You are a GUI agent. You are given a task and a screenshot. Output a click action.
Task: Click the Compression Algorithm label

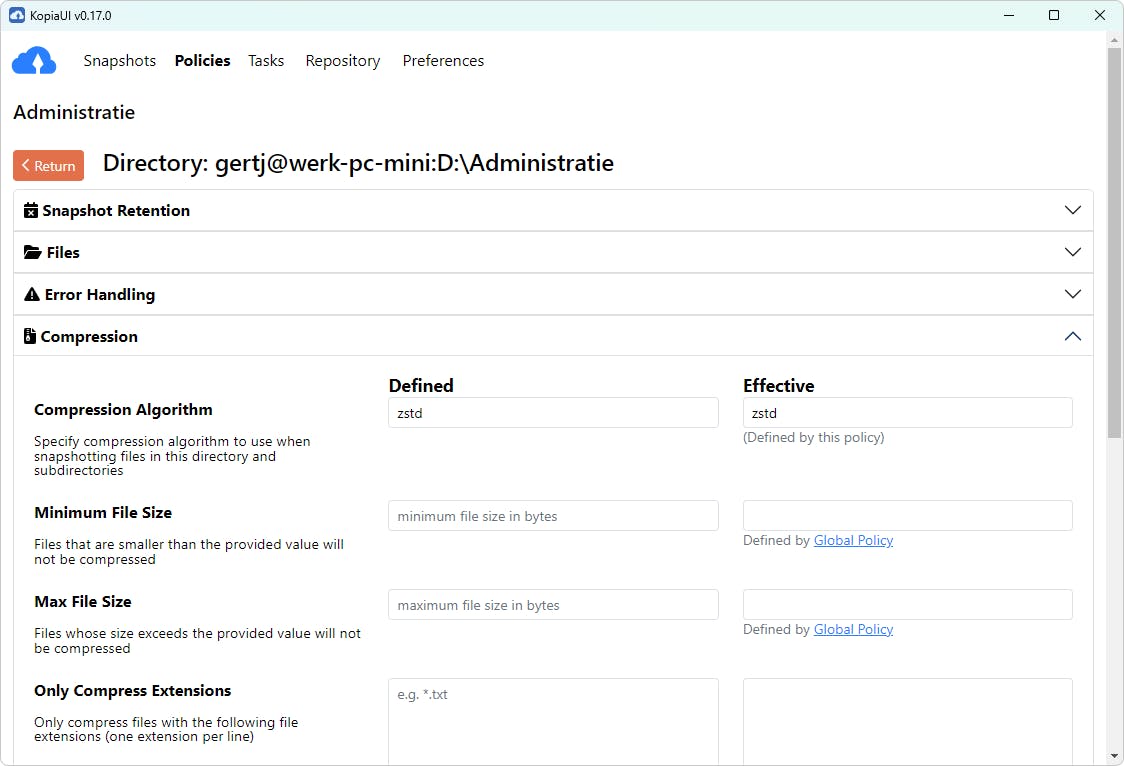[123, 410]
